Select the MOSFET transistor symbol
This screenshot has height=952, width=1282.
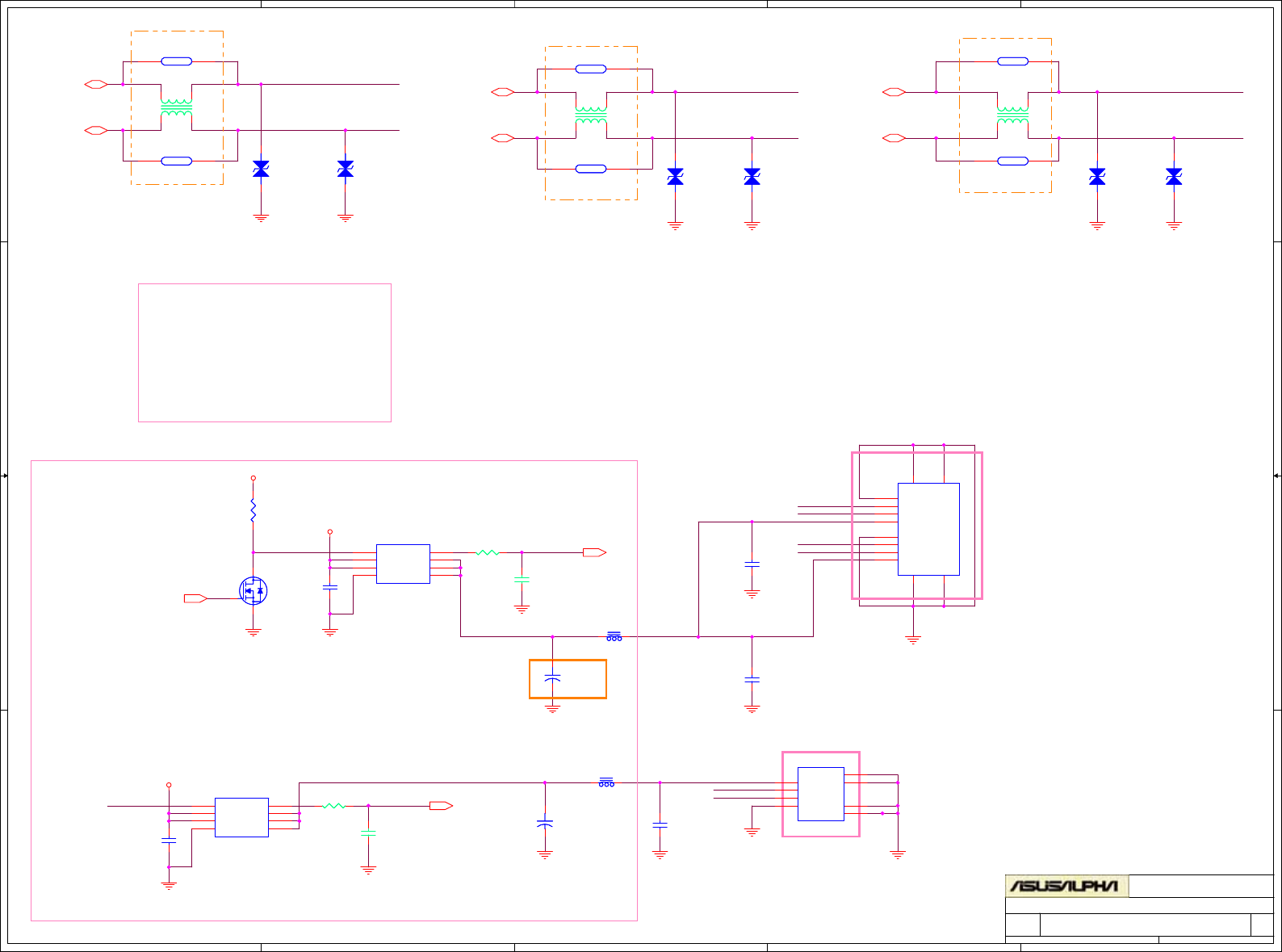point(253,591)
